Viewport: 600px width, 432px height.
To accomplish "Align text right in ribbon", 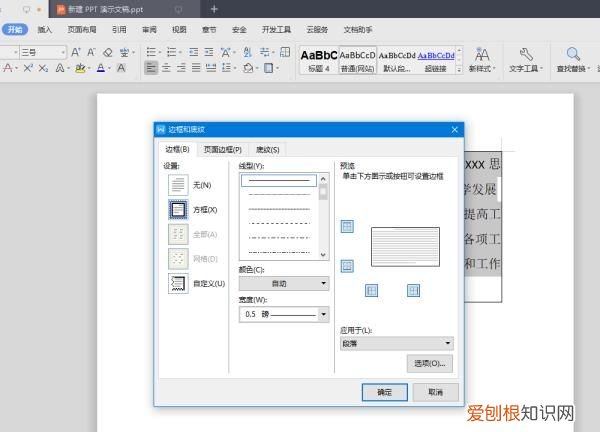I will tap(181, 68).
